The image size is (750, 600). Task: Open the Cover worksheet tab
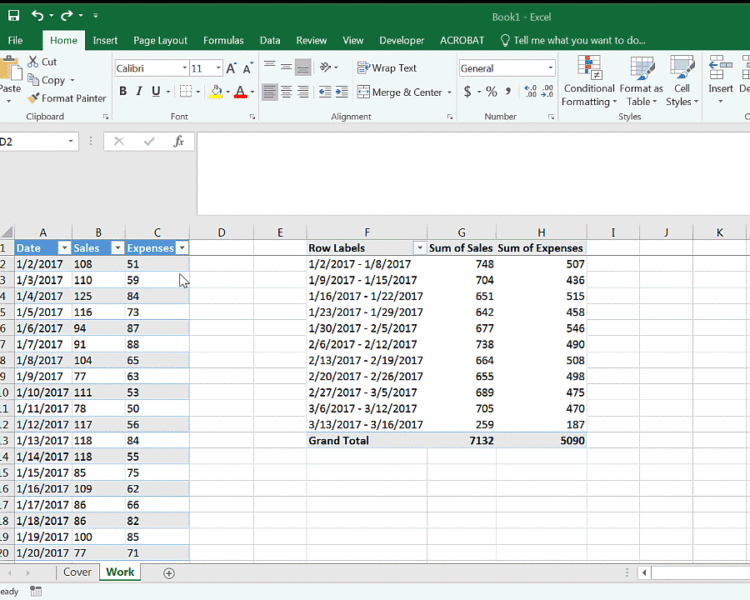(x=77, y=573)
